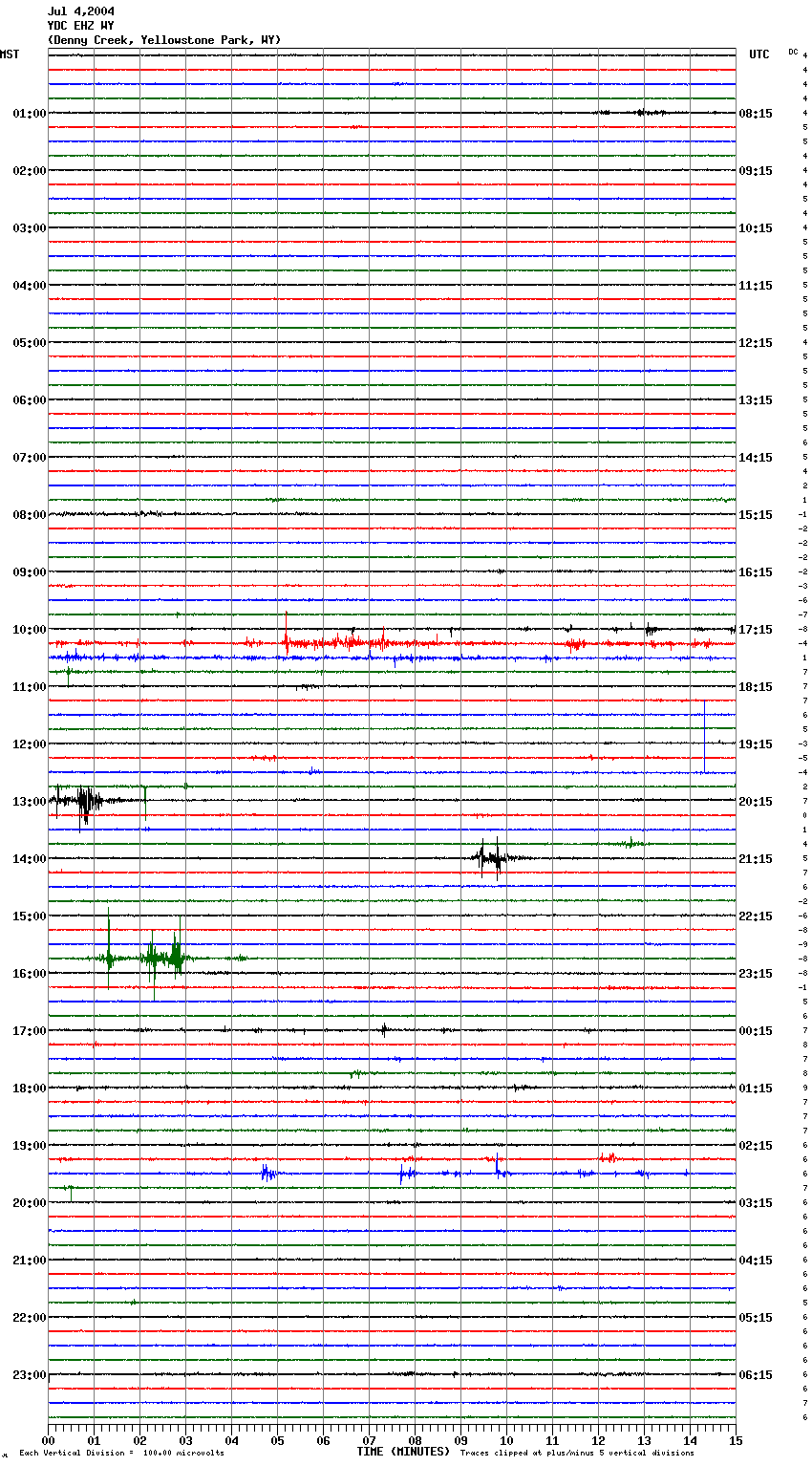Click the MST time label '01:00'
Viewport: 812px width, 1466px height.
coord(29,114)
